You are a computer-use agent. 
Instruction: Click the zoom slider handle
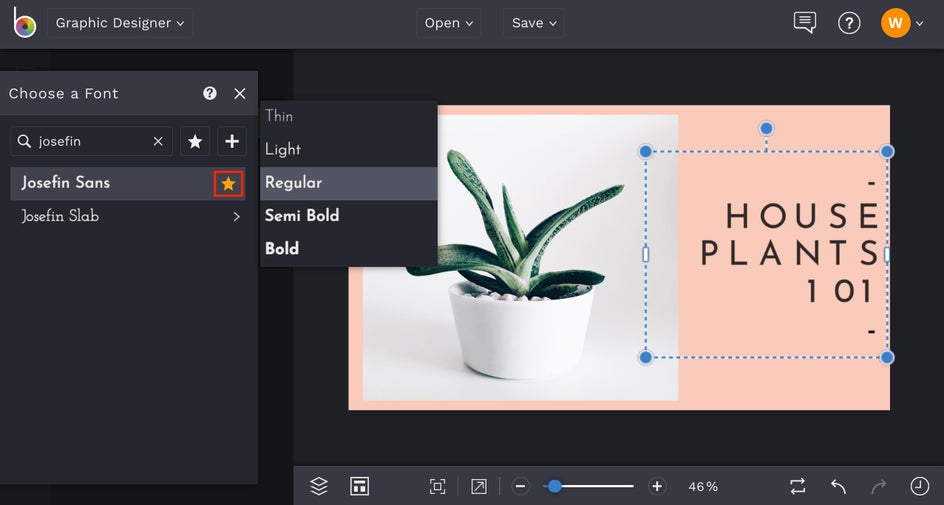coord(554,486)
